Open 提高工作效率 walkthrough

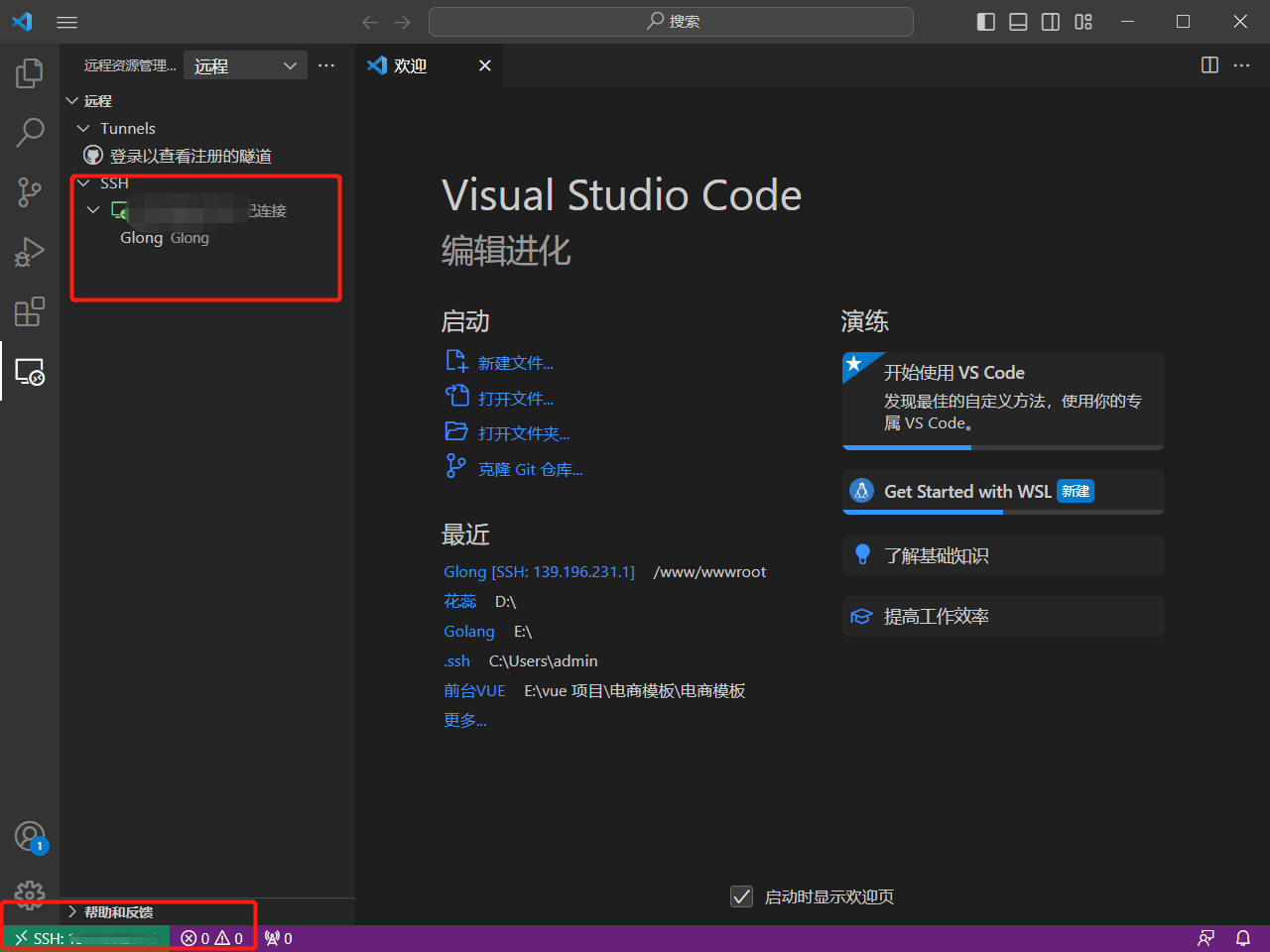[1003, 617]
